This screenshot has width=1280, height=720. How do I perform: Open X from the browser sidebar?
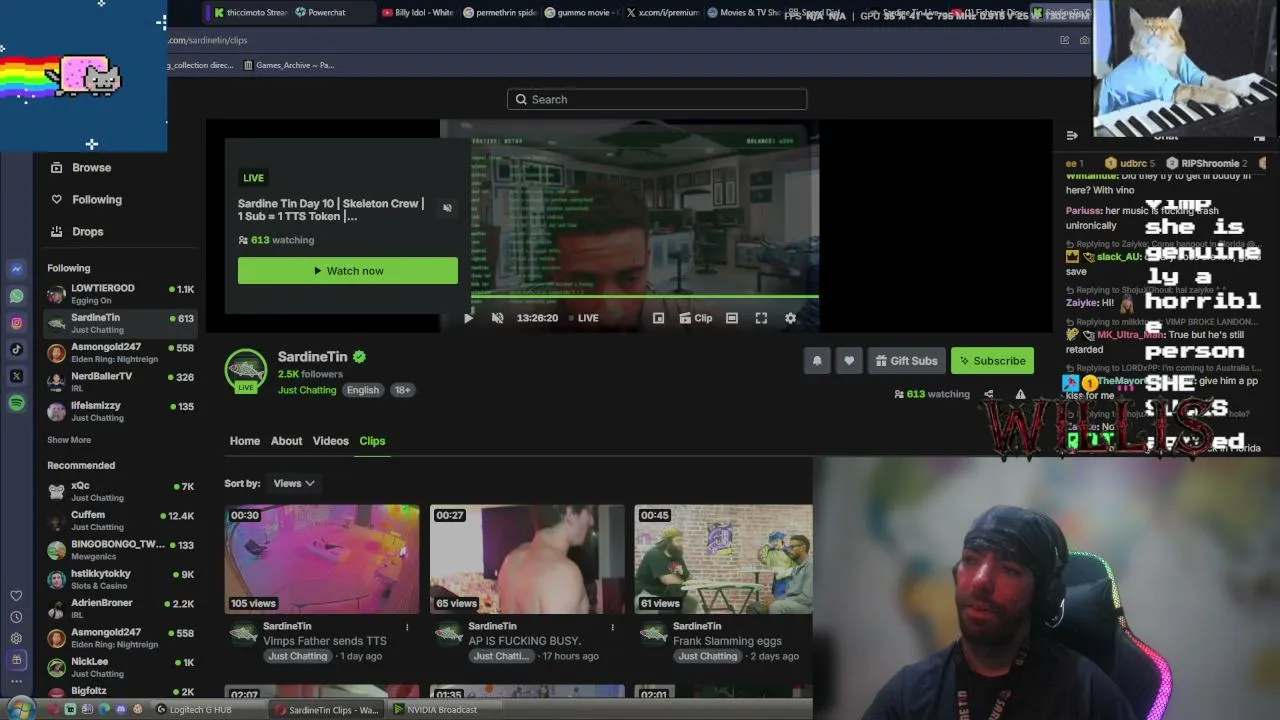[x=17, y=376]
